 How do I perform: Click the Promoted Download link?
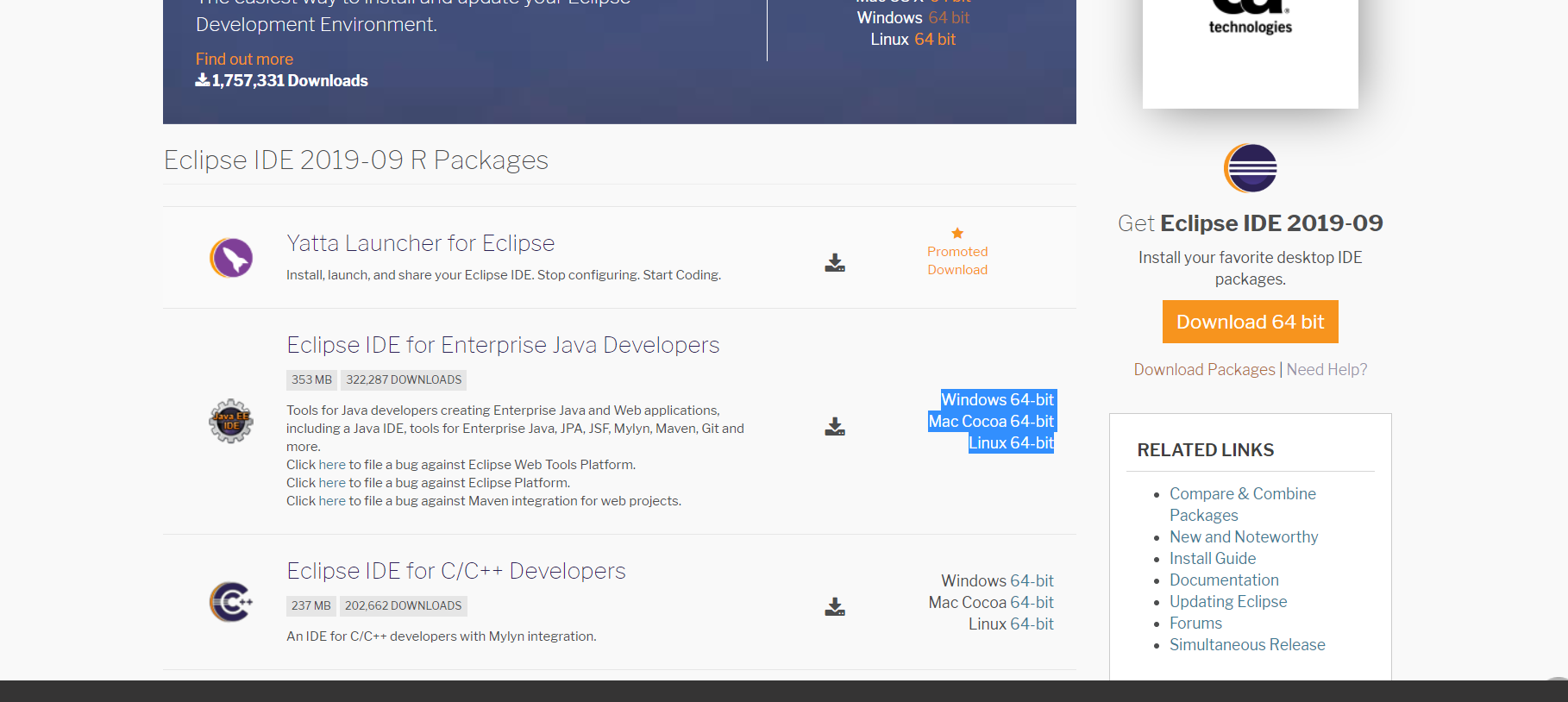point(957,260)
